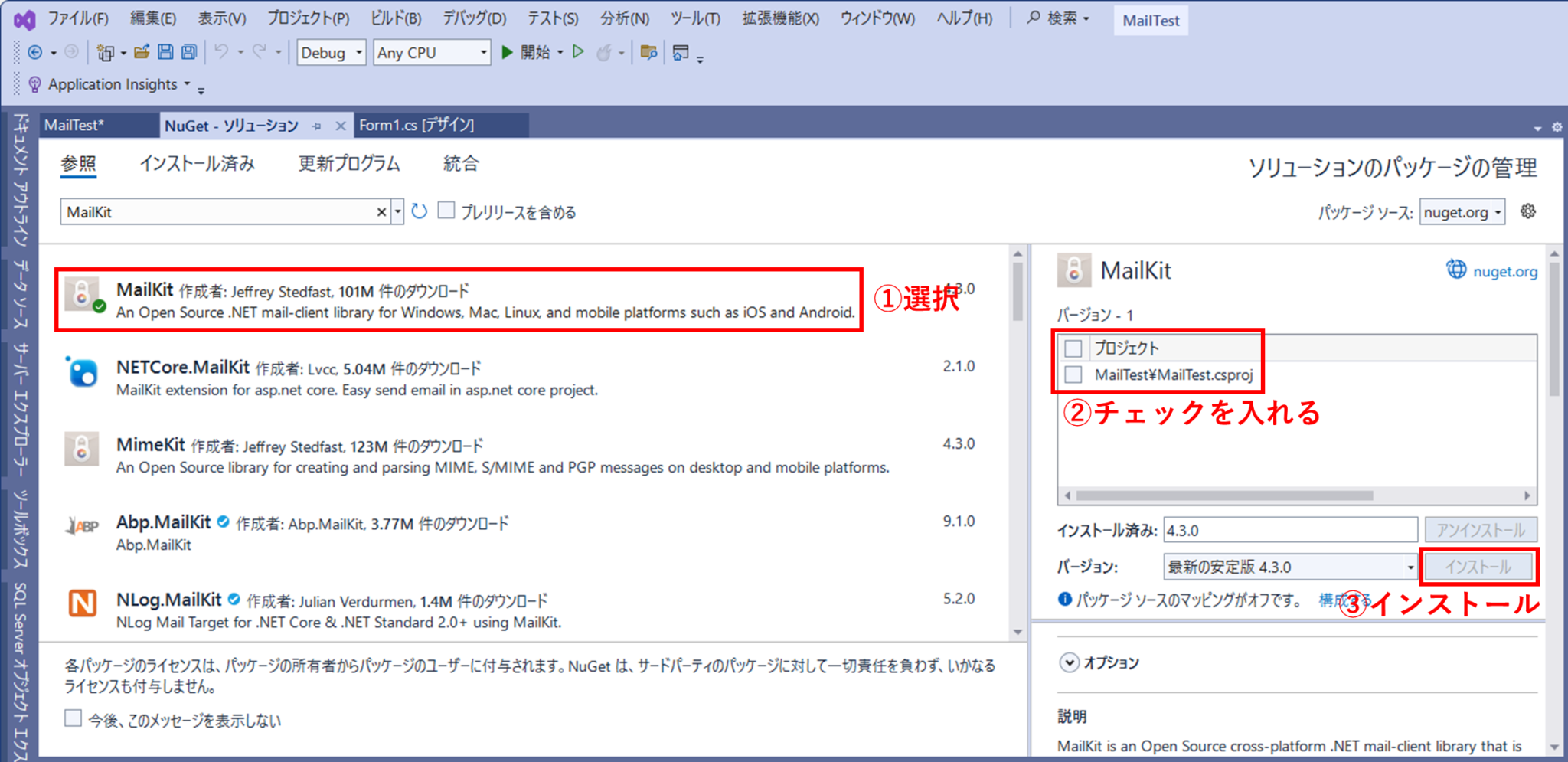Open the ファイル(F) menu
Viewport: 1568px width, 762px height.
78,18
